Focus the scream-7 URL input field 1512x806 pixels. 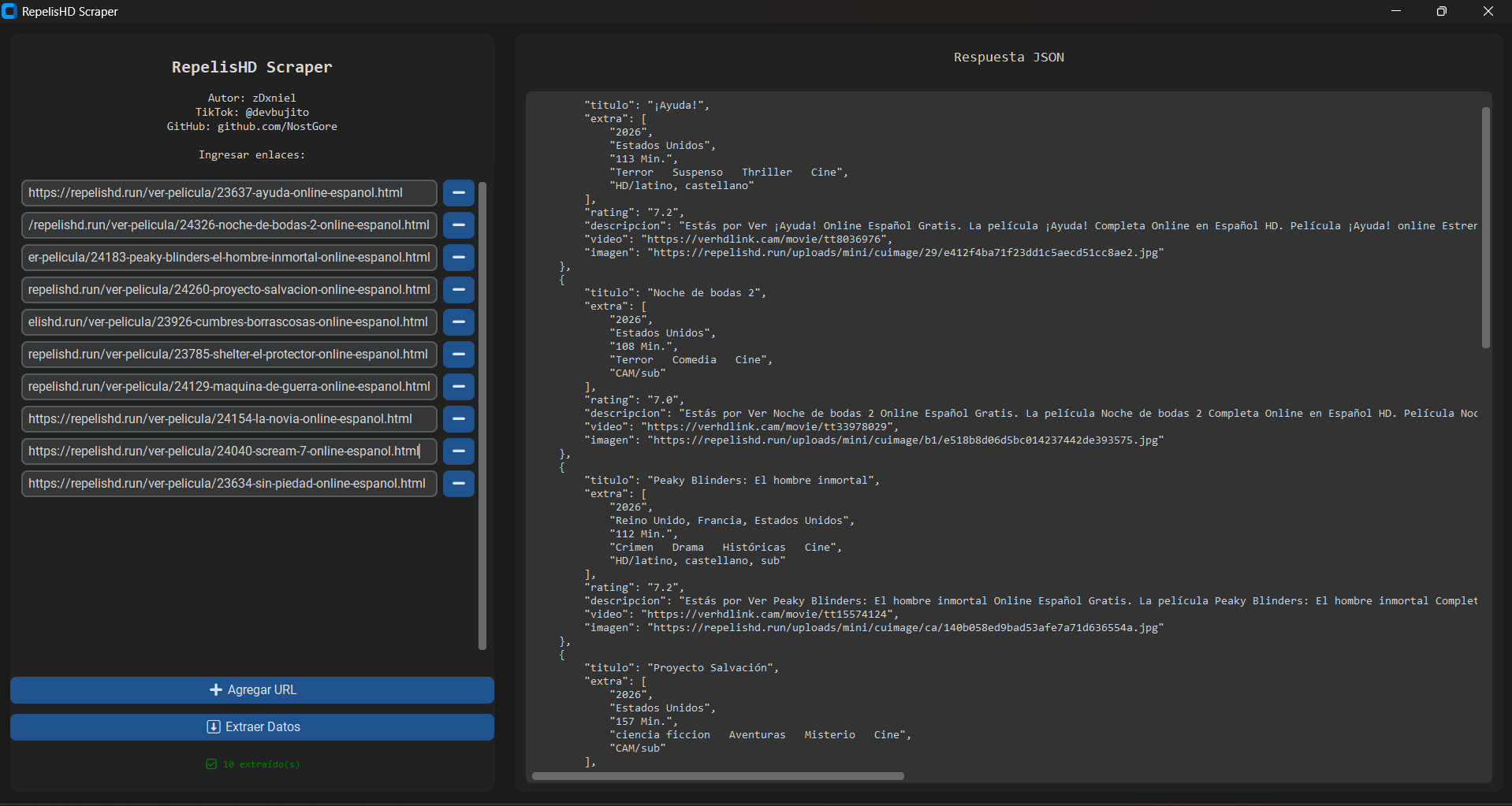229,451
